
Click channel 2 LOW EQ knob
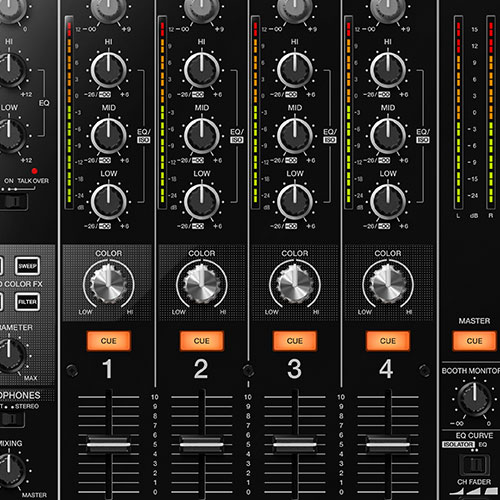(x=202, y=202)
